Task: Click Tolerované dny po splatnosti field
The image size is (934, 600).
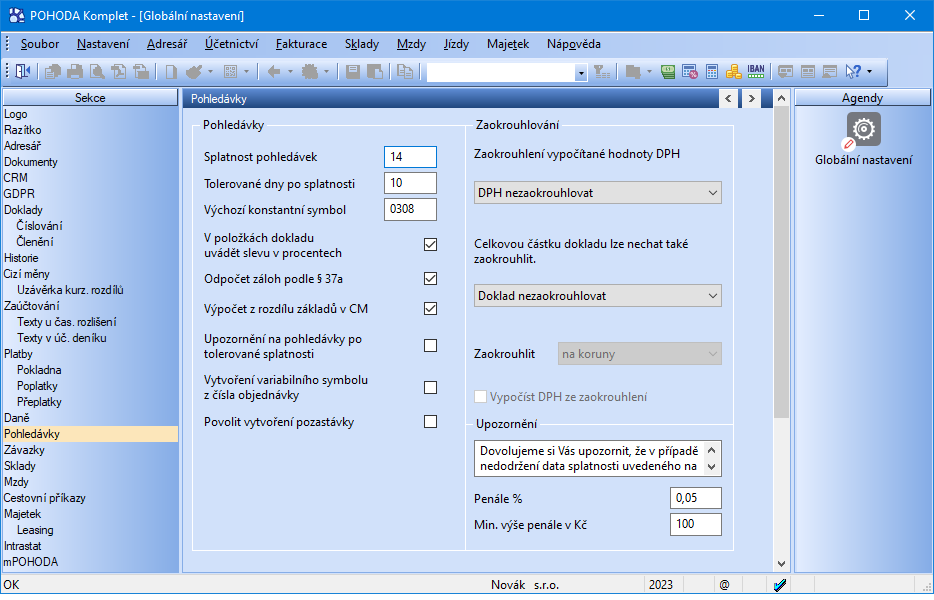Action: pyautogui.click(x=410, y=183)
